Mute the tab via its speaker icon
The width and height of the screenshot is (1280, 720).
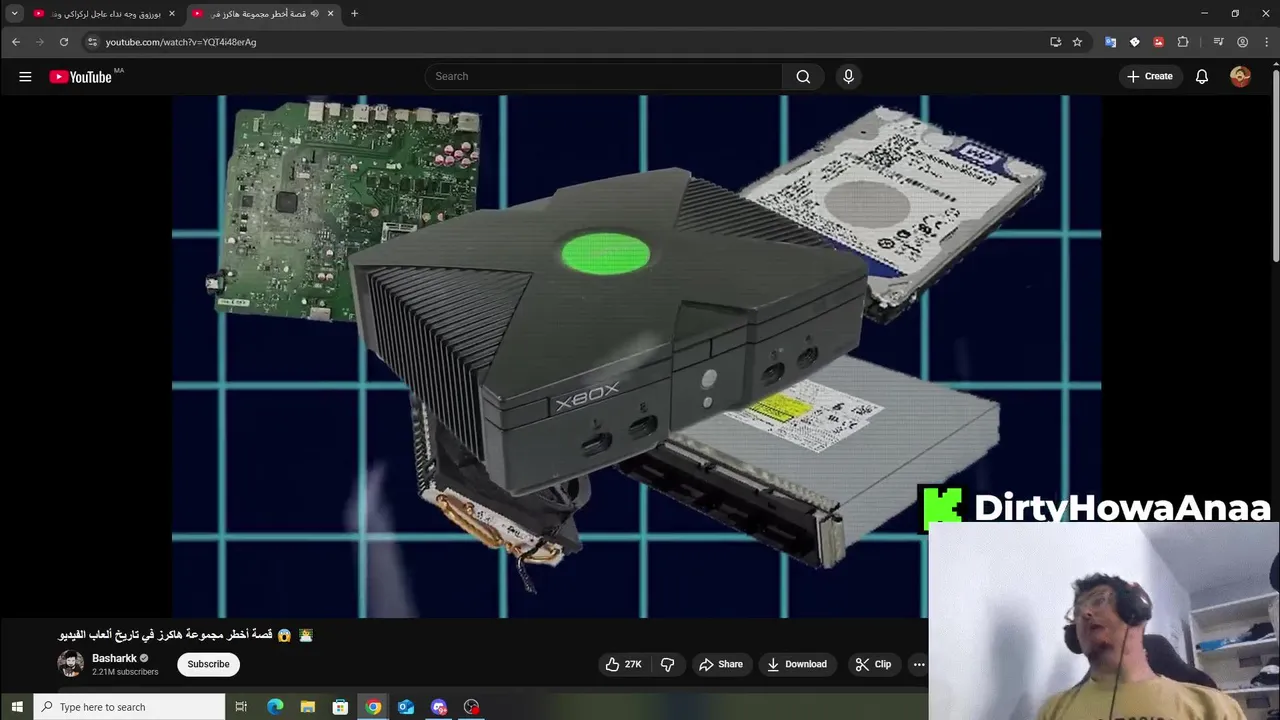point(314,14)
